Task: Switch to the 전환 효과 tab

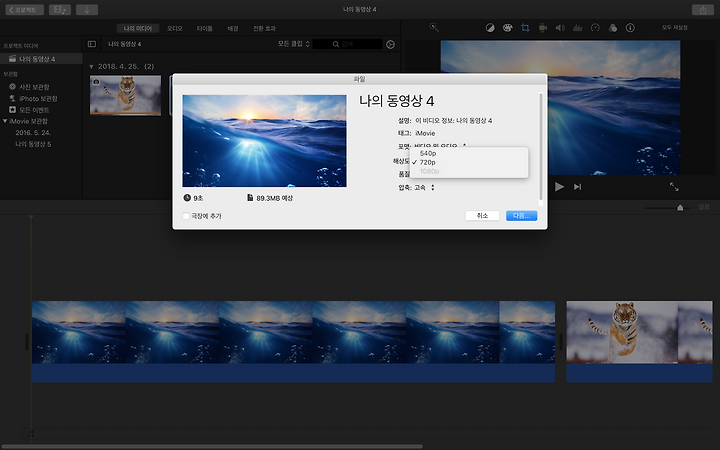Action: [264, 28]
